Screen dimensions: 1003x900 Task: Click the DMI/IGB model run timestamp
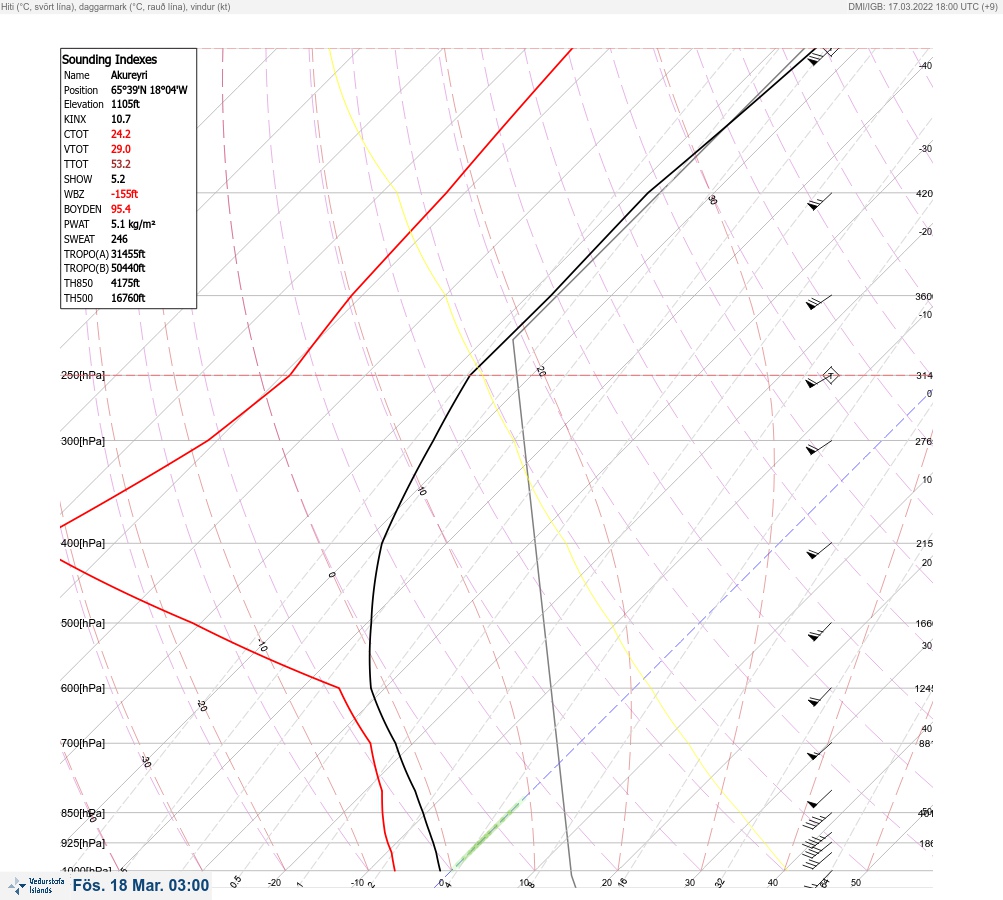(x=922, y=6)
